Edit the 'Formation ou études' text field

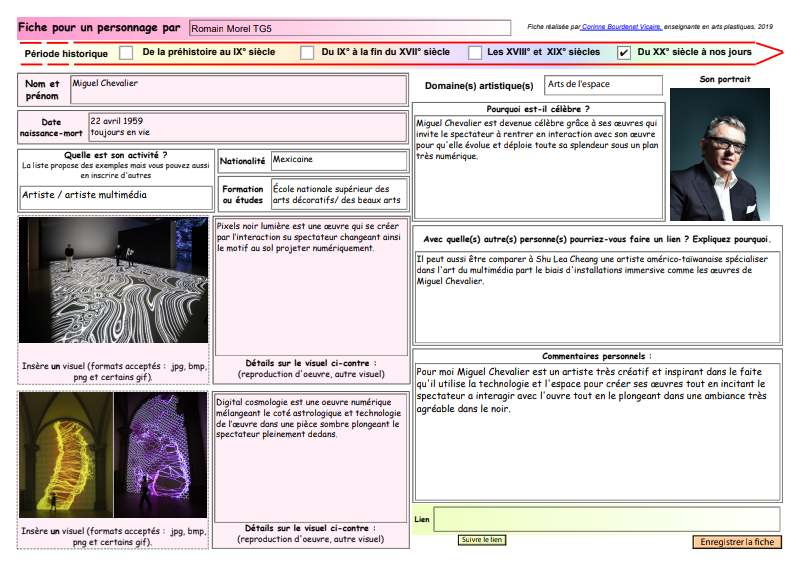click(x=338, y=195)
